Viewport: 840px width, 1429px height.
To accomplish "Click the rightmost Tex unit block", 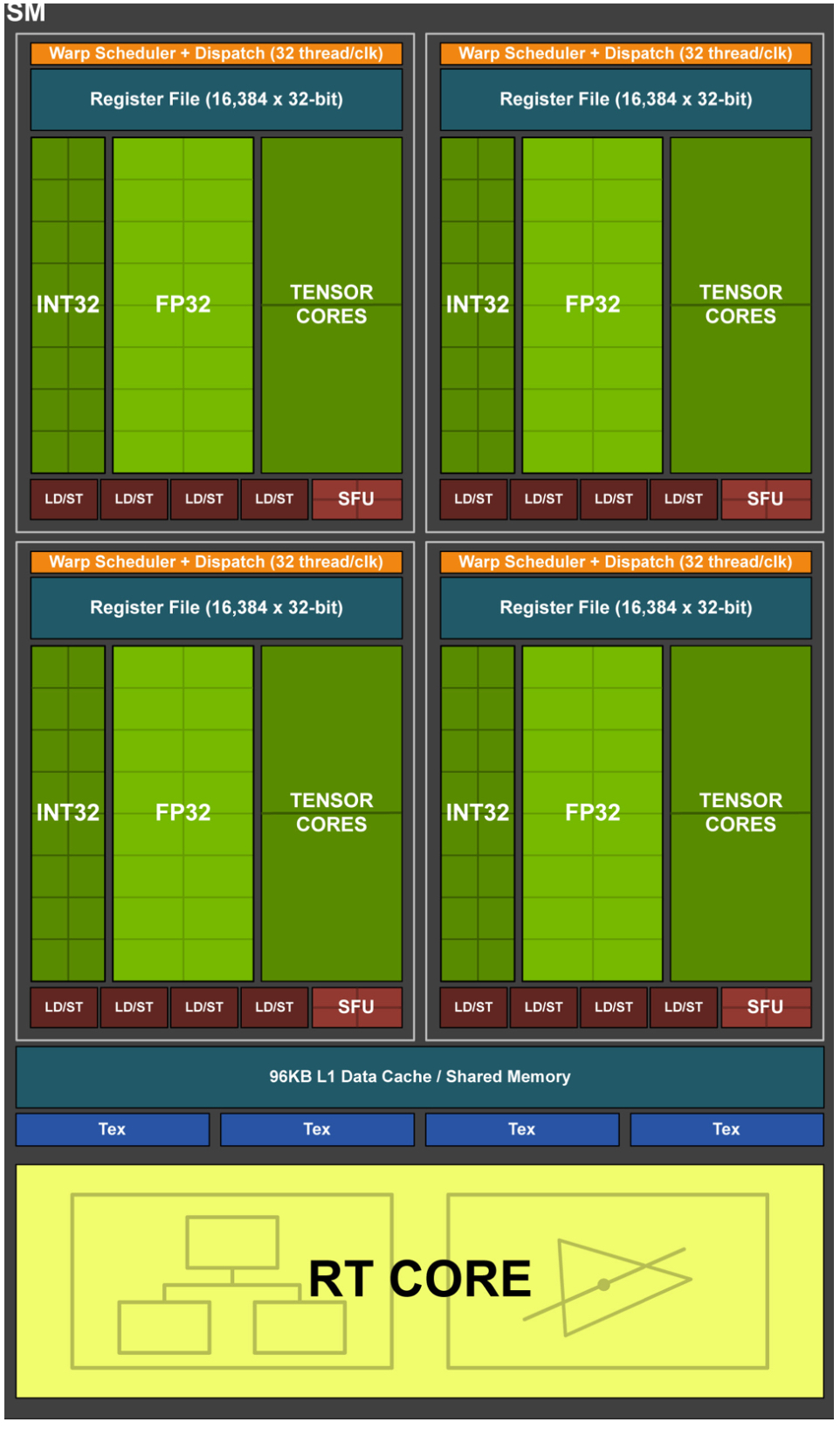I will tap(726, 1129).
